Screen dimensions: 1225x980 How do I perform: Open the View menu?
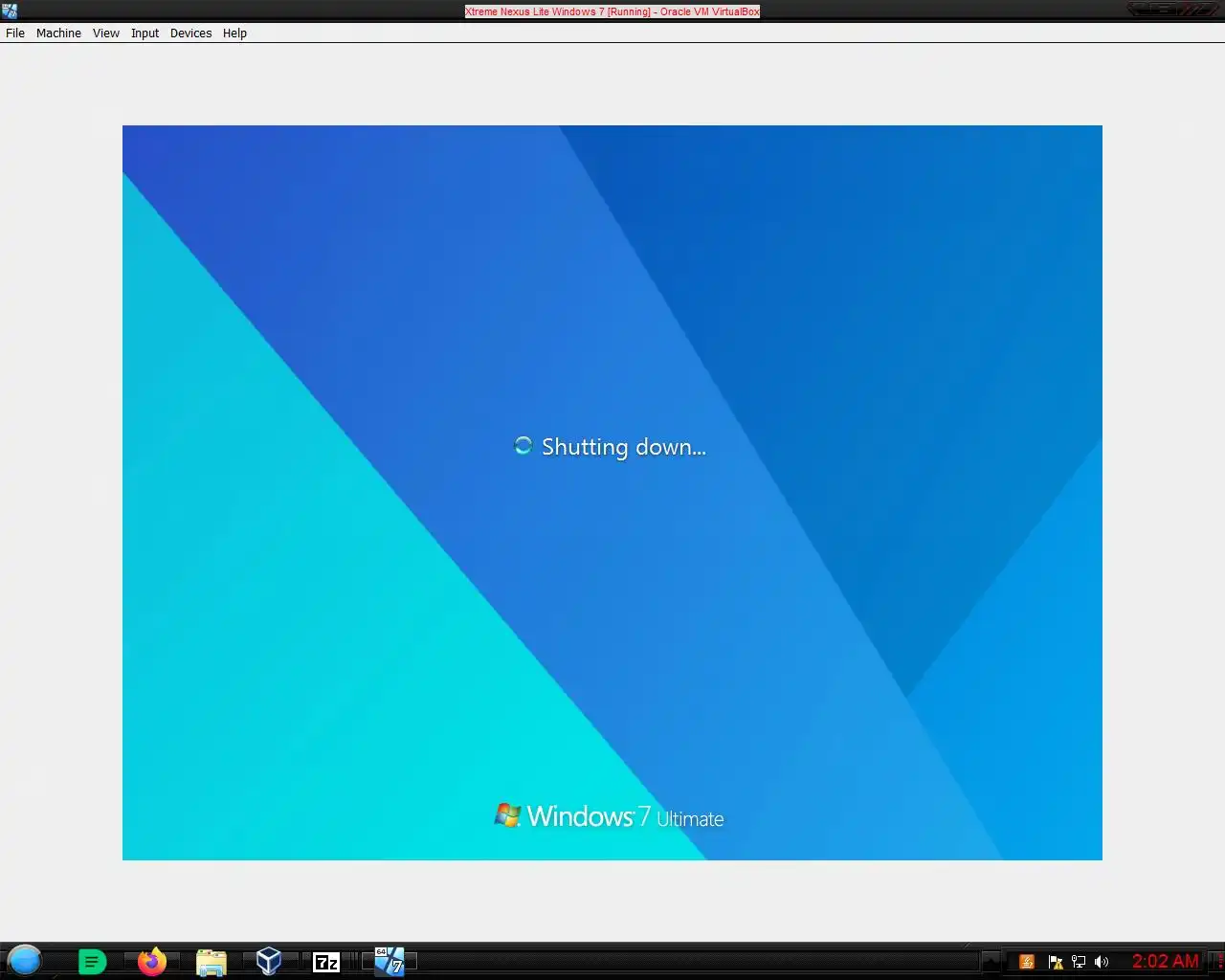[105, 33]
